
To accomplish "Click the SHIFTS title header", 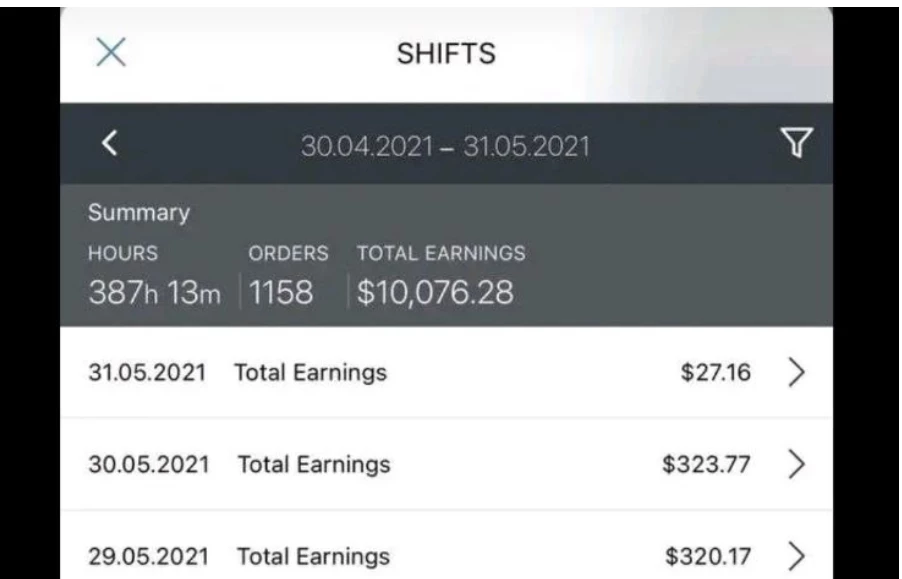I will tap(446, 53).
